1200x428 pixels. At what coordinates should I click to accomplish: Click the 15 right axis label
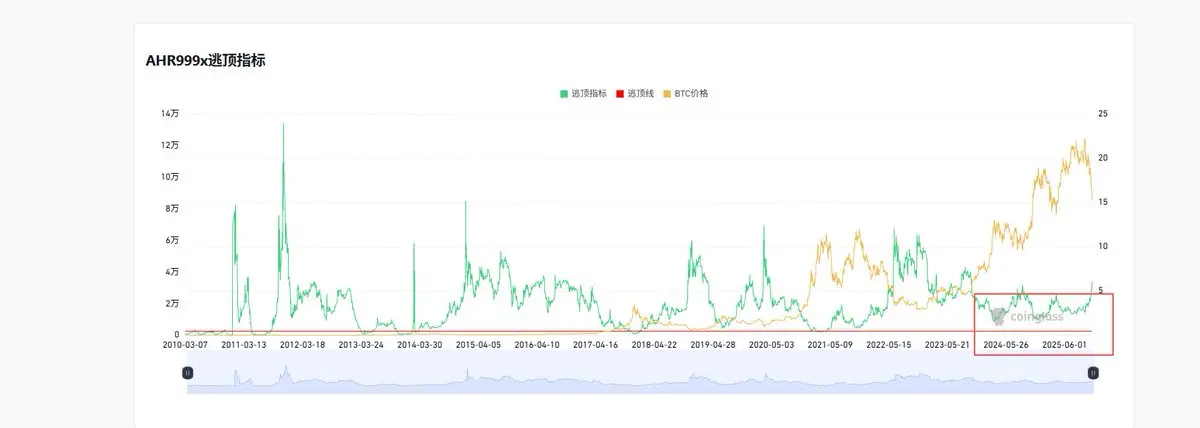point(1103,202)
